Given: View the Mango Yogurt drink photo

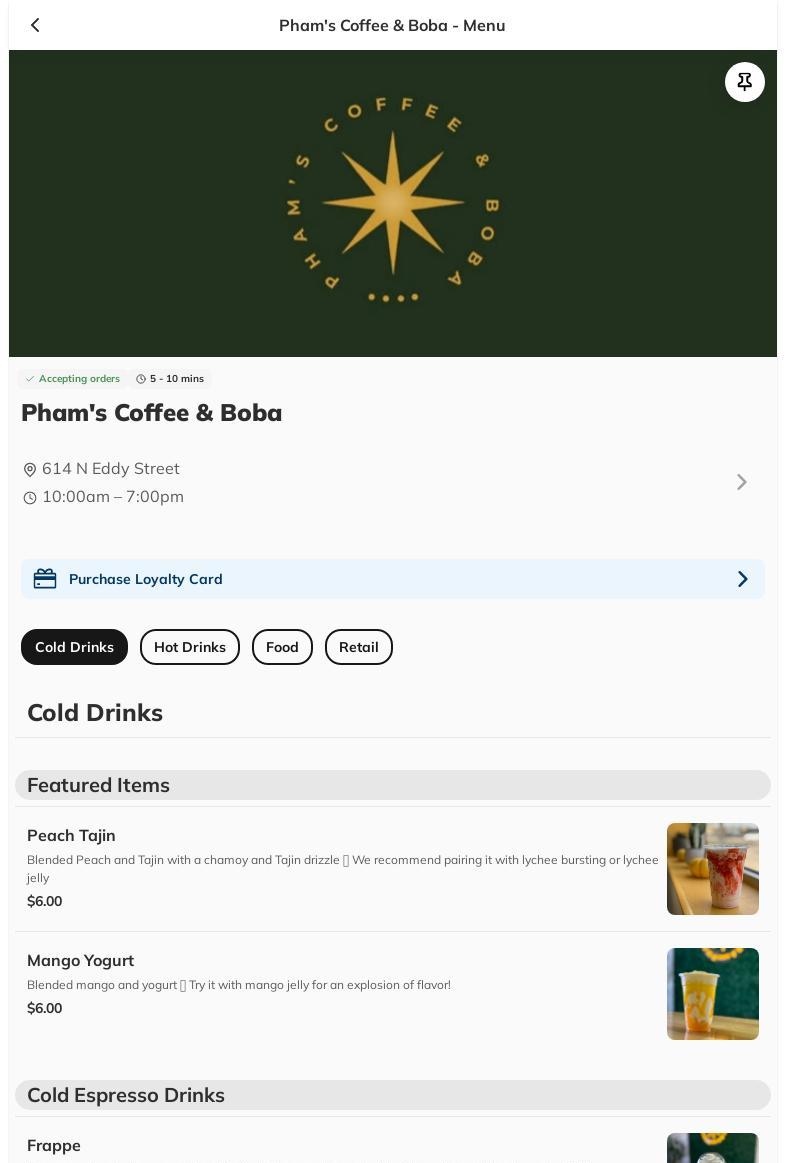Looking at the screenshot, I should tap(712, 994).
